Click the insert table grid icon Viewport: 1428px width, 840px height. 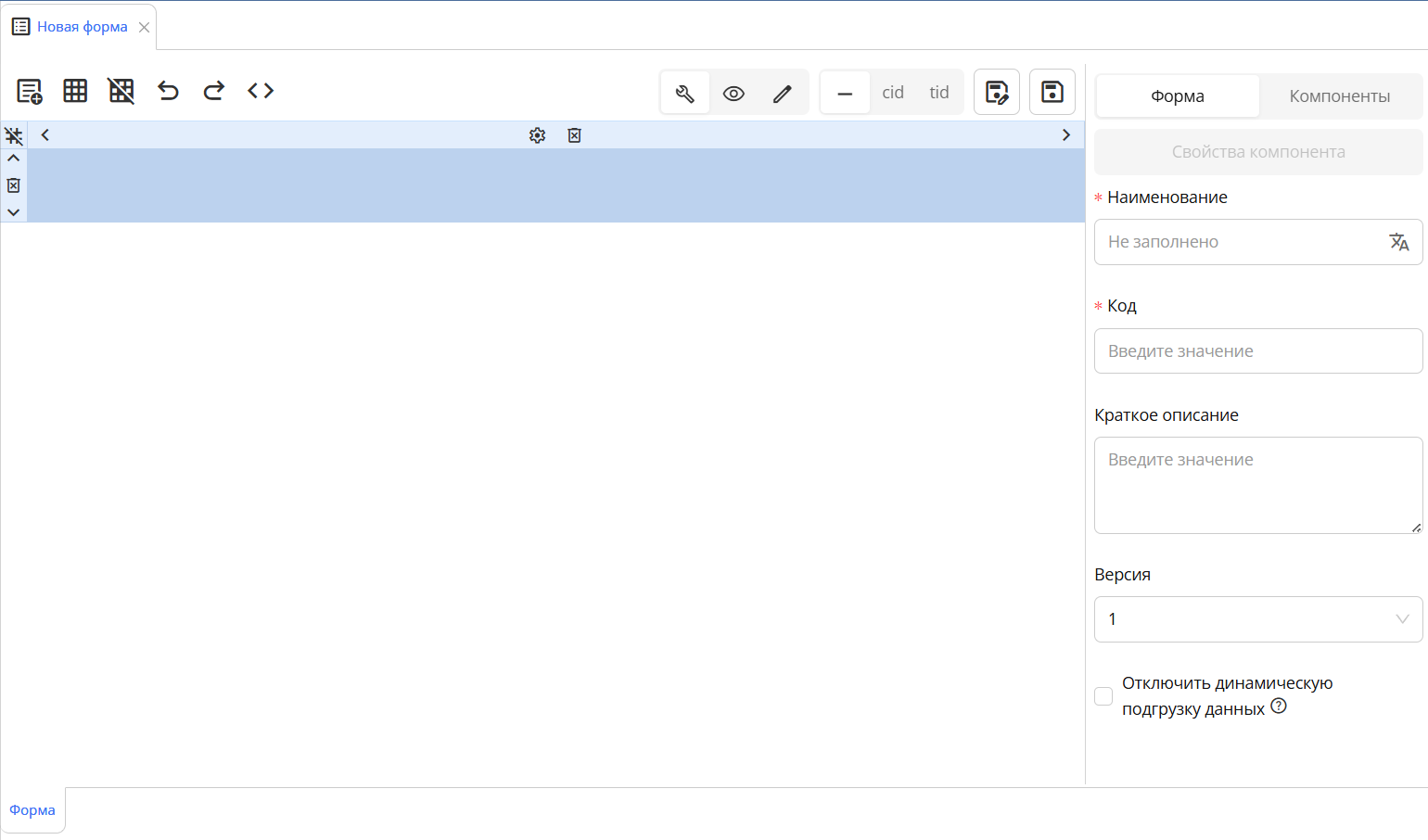point(75,91)
